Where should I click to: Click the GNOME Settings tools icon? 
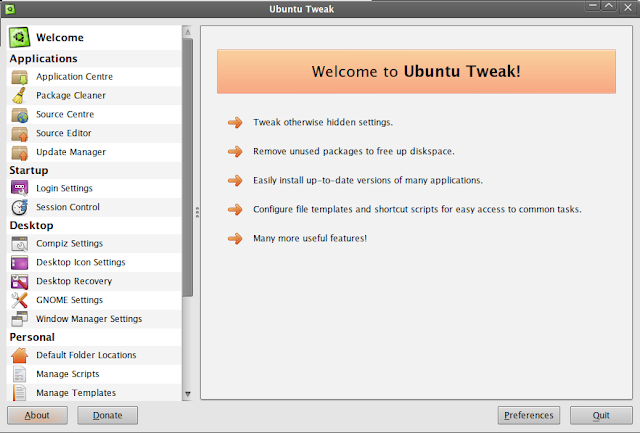tap(20, 300)
